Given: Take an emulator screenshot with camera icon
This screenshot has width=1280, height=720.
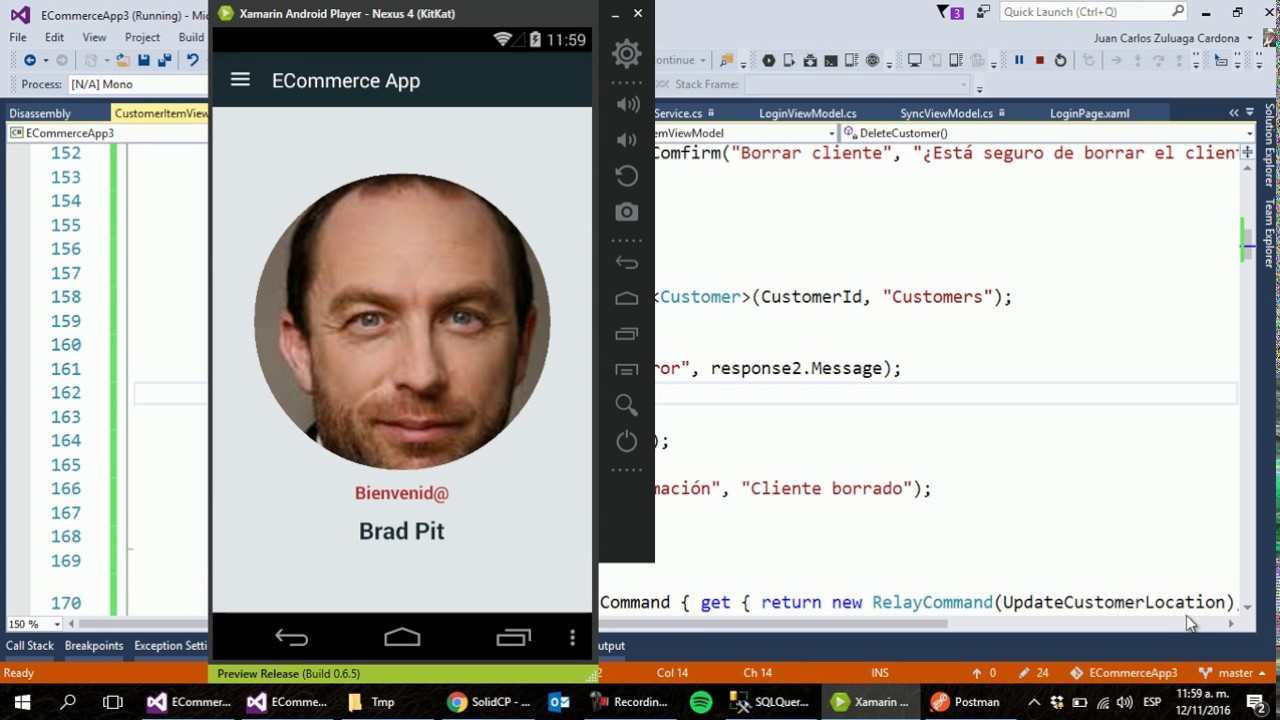Looking at the screenshot, I should [627, 212].
